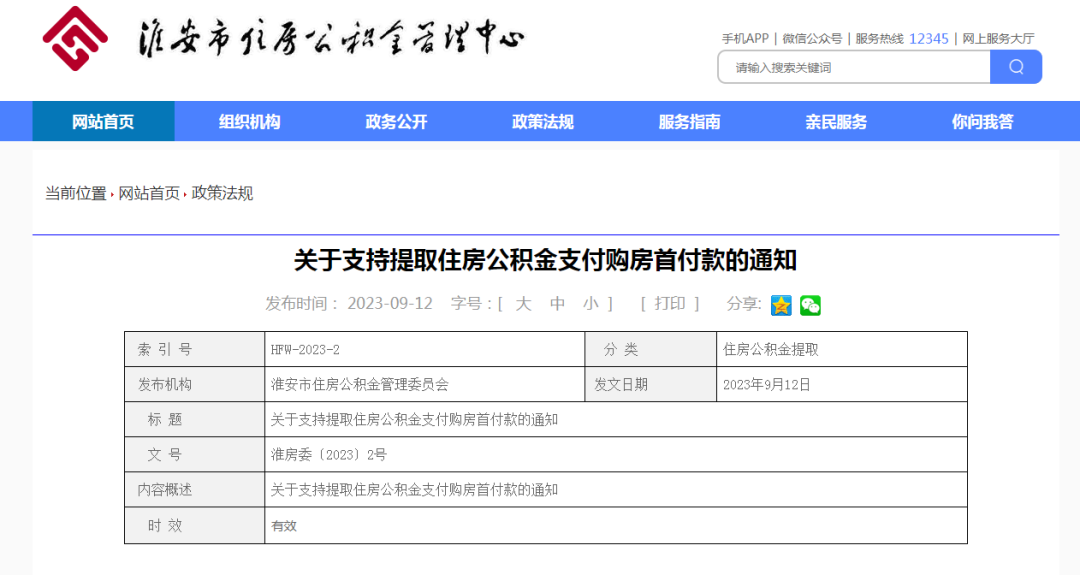Image resolution: width=1080 pixels, height=575 pixels.
Task: Share to QQ Zone star icon
Action: click(x=781, y=305)
